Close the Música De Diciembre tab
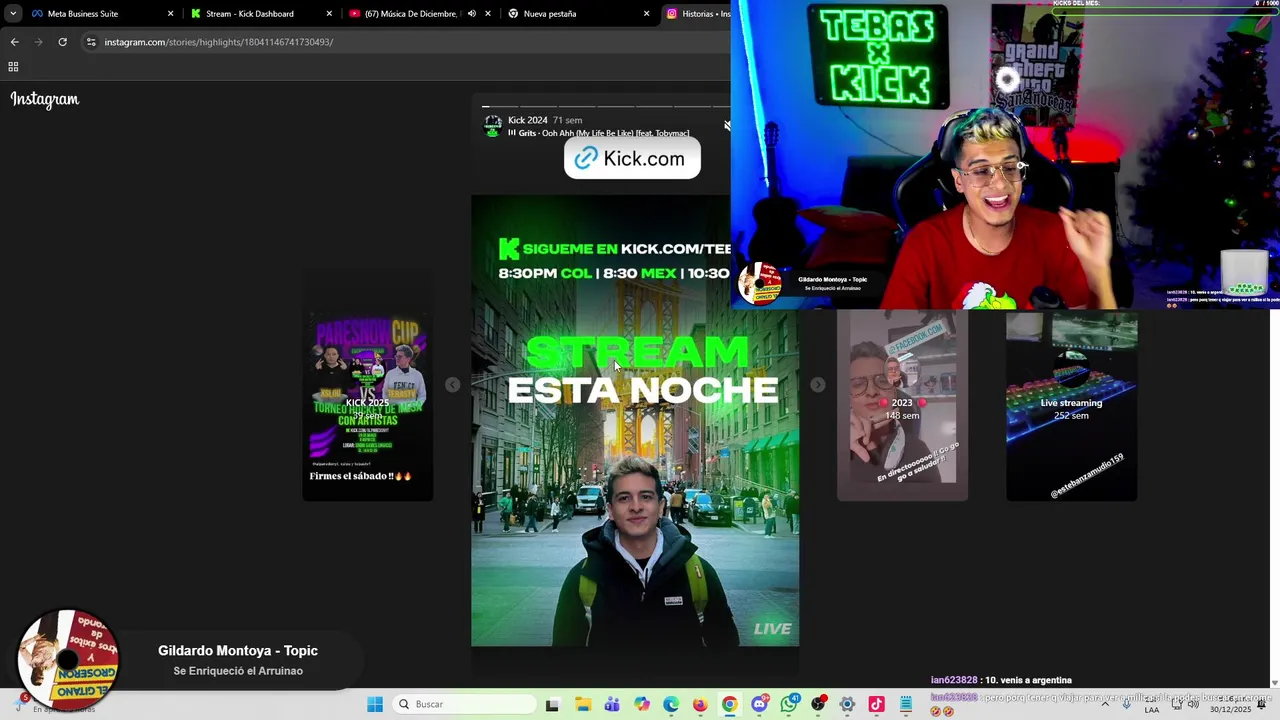The height and width of the screenshot is (720, 1280). click(x=488, y=14)
